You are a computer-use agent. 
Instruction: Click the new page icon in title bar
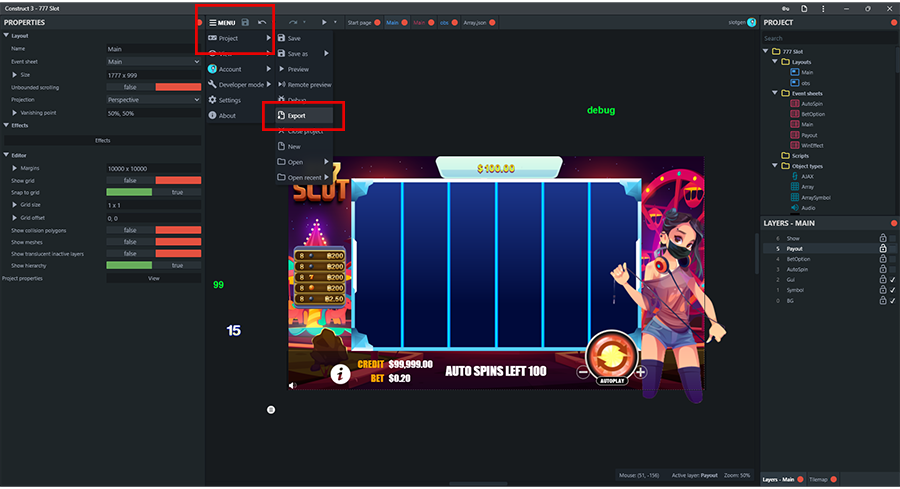804,9
